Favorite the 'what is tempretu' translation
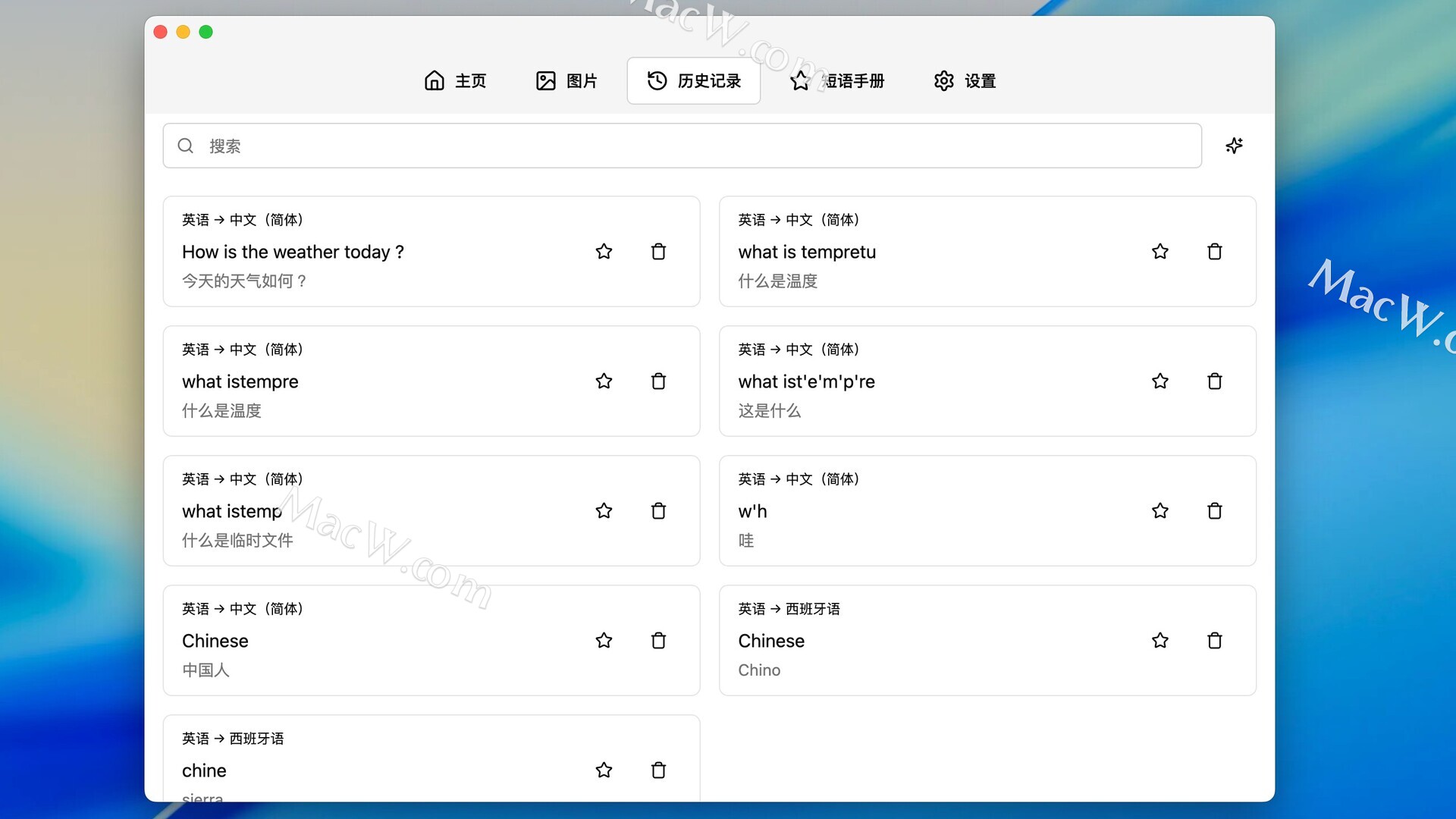Screen dimensions: 1456x819 [x=1159, y=252]
